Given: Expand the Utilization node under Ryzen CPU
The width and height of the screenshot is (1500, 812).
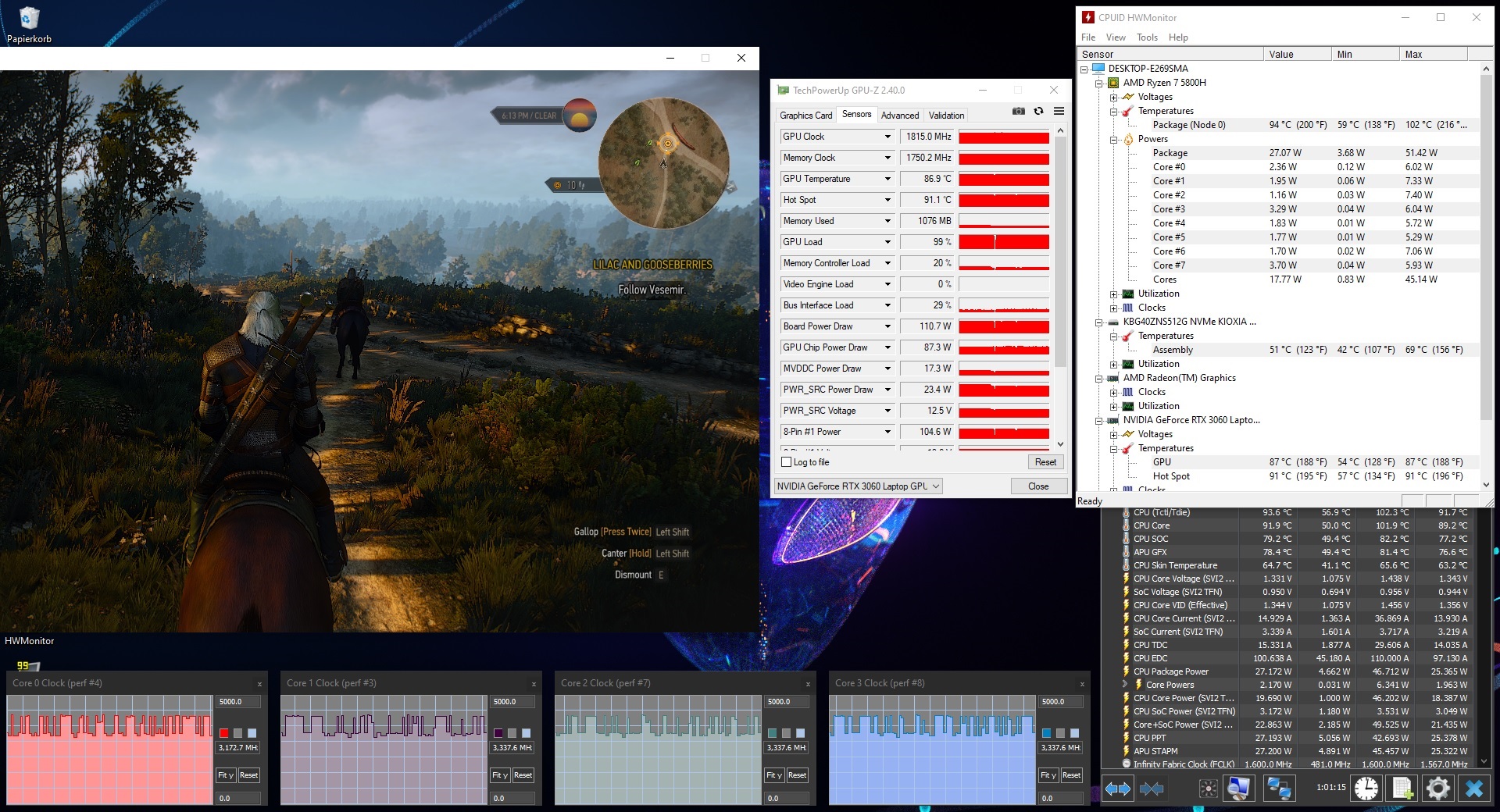Looking at the screenshot, I should click(x=1114, y=294).
